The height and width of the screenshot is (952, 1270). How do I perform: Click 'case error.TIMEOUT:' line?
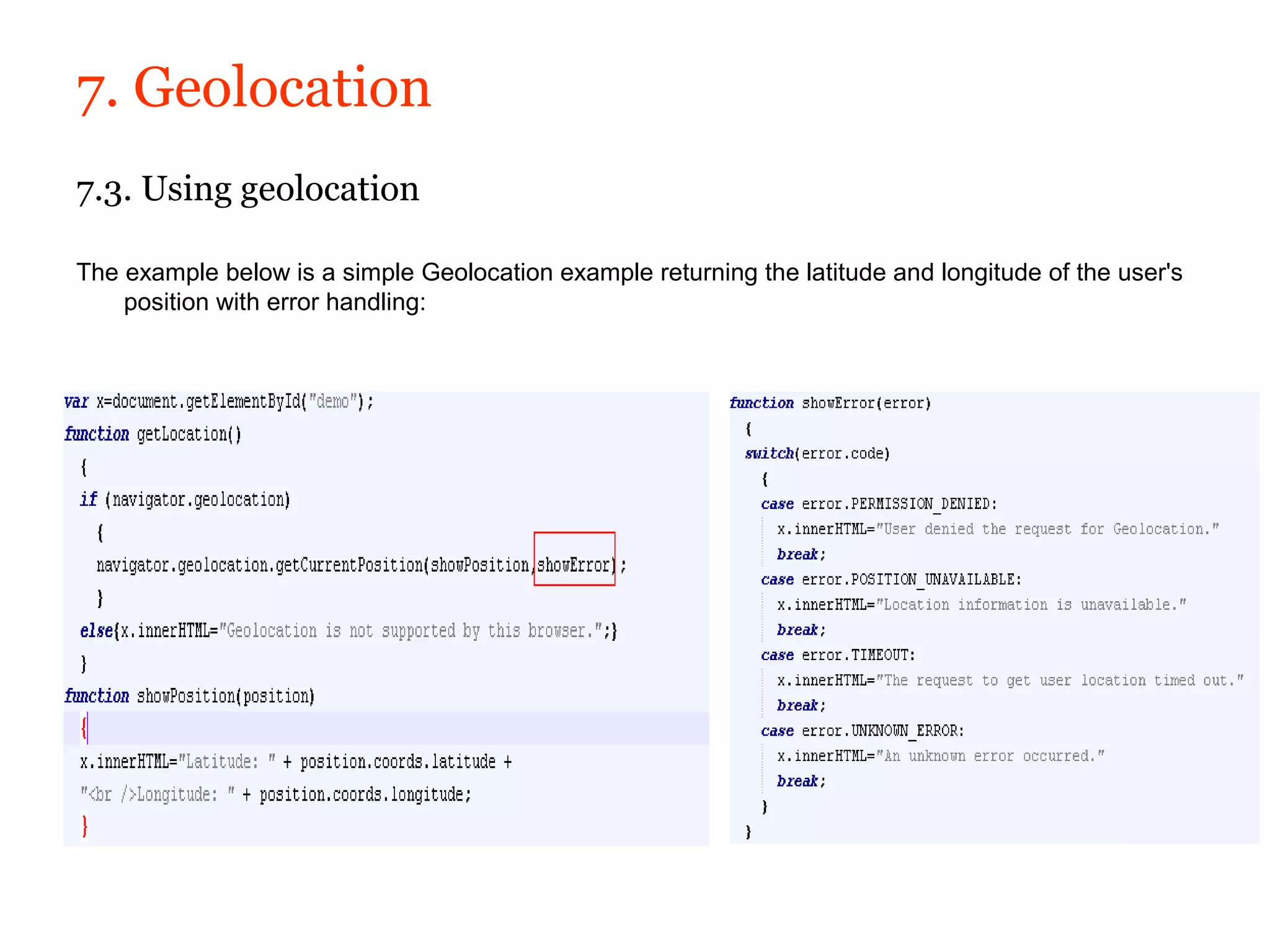coord(838,655)
